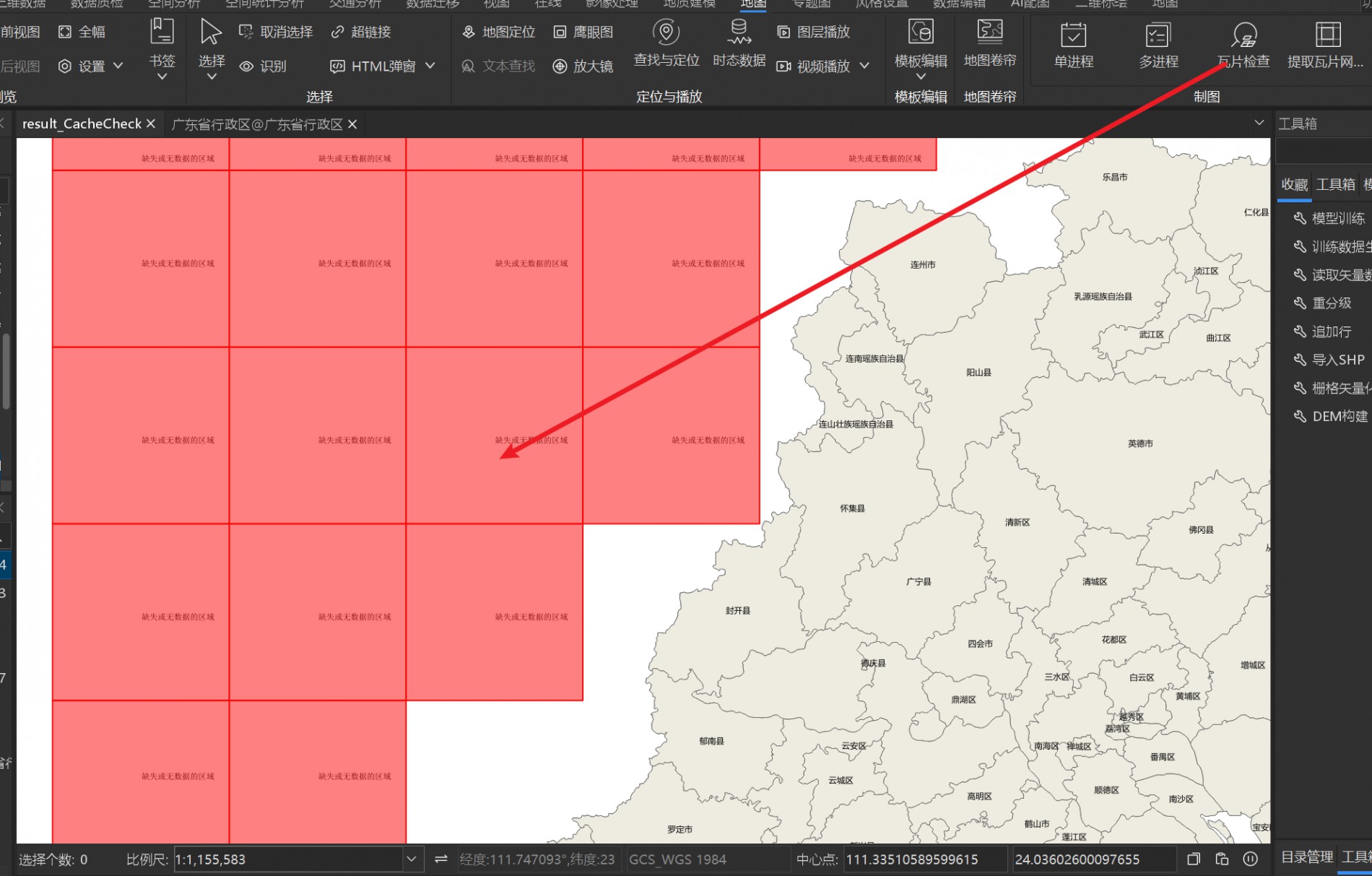This screenshot has height=876, width=1372.
Task: Click the 提取瓦片网 extract tile grid tool
Action: (1326, 45)
